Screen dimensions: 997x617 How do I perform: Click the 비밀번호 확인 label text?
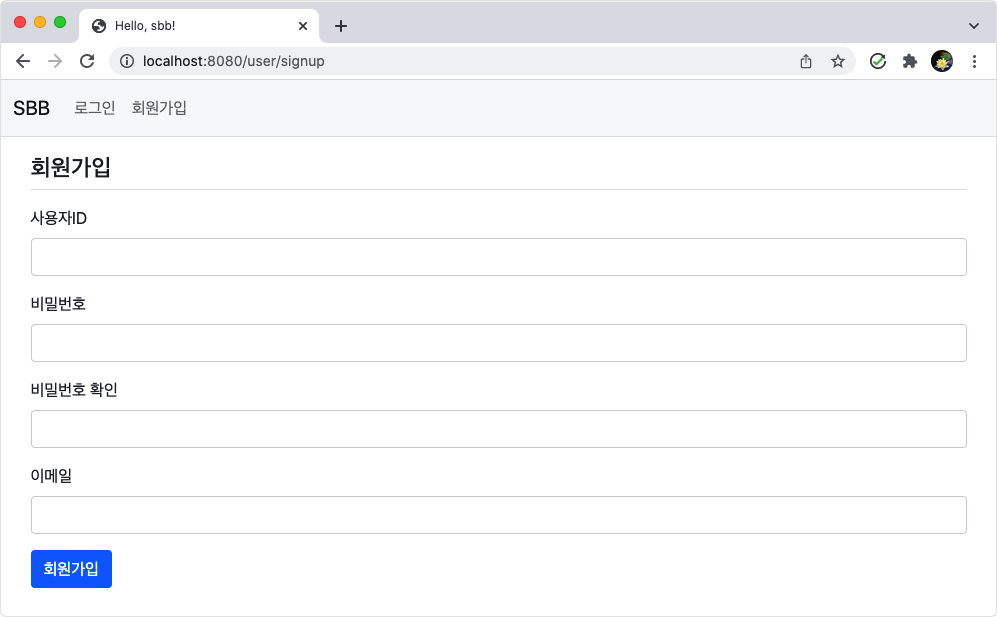(74, 390)
